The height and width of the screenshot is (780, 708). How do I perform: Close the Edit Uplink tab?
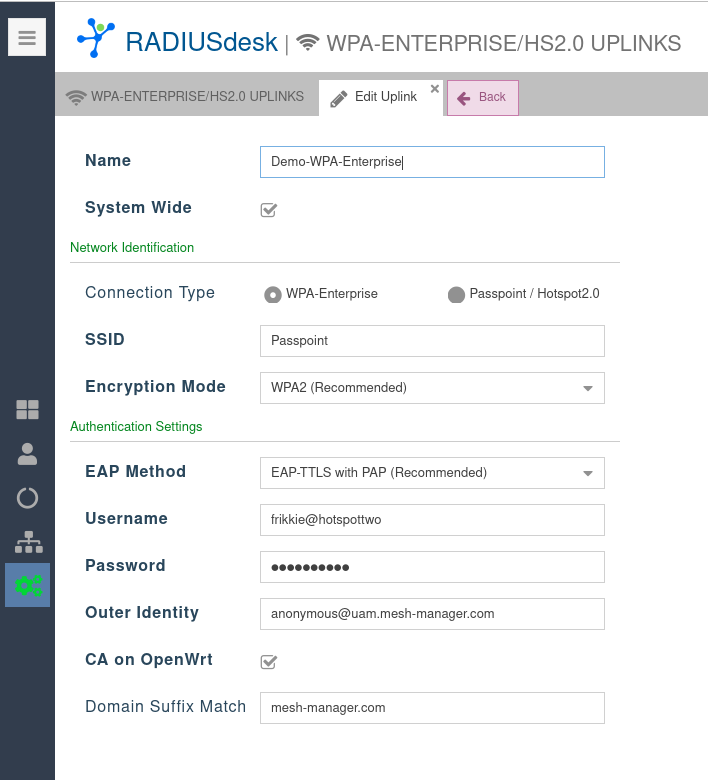[434, 89]
